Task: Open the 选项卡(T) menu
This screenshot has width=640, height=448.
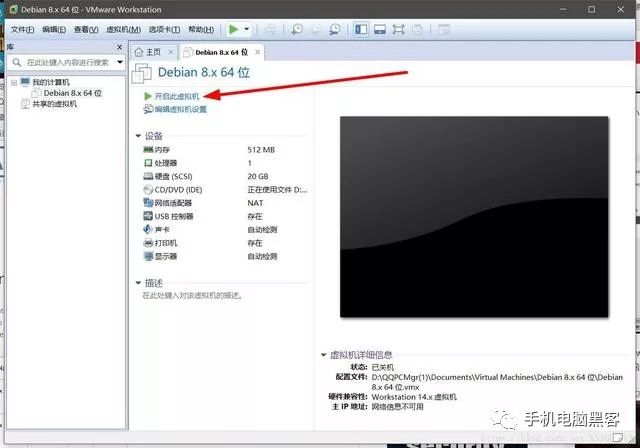Action: tap(164, 29)
